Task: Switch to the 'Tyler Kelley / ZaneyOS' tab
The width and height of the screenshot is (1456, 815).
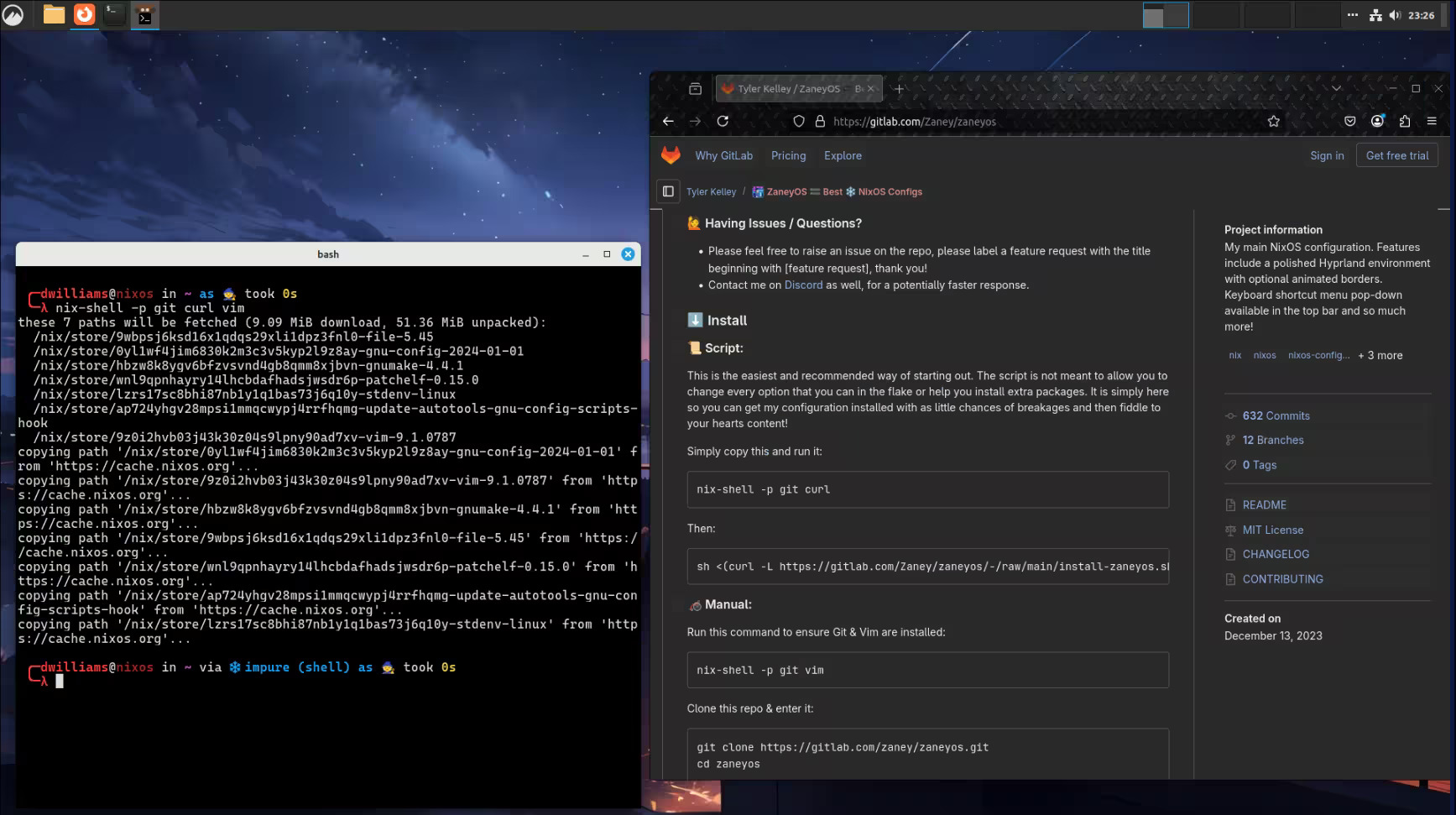Action: 789,88
